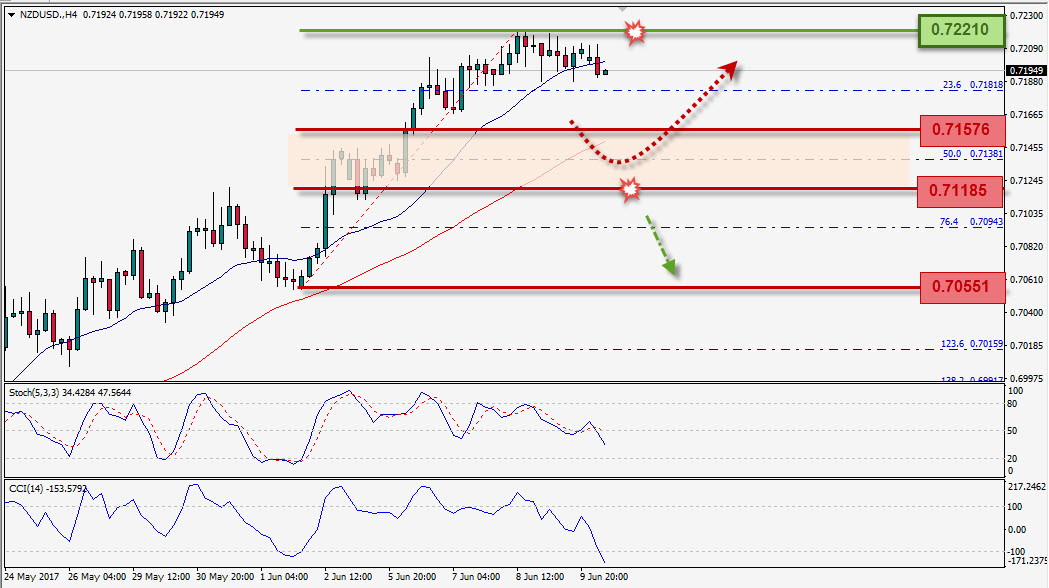Screen dimensions: 1049x588
Task: Click the 26 May 04:00 time label
Action: pos(97,577)
